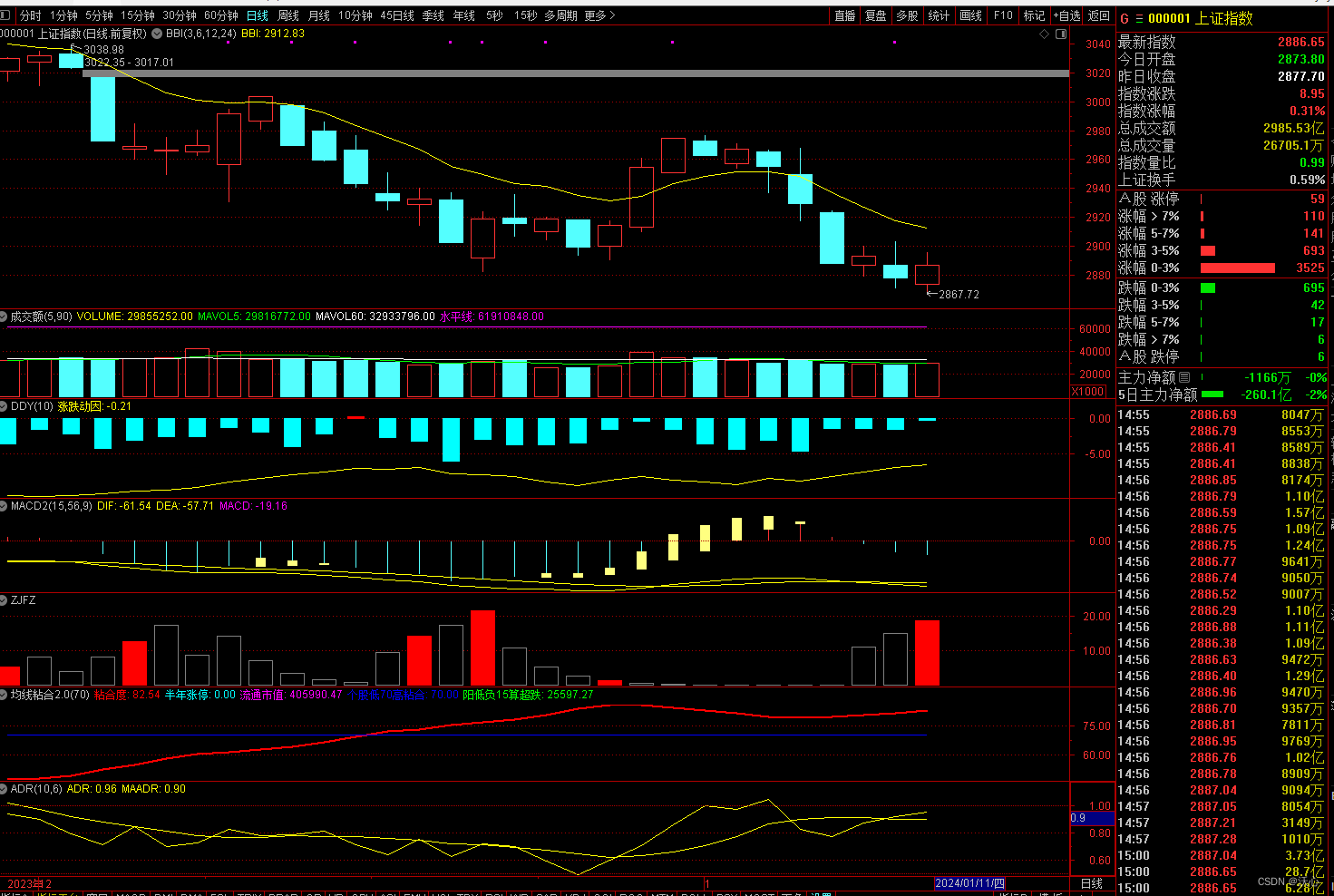This screenshot has height=896, width=1334.
Task: Click the F10 button
Action: (1003, 15)
